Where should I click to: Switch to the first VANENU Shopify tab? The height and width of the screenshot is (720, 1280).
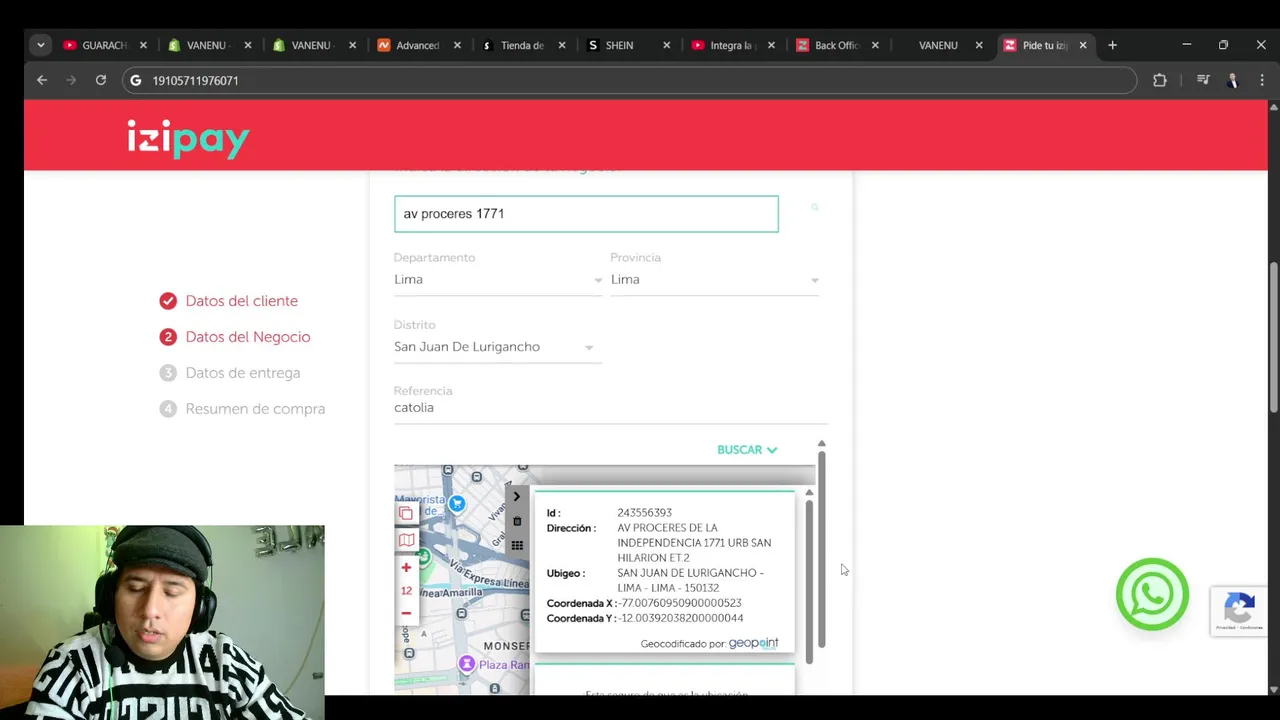point(208,45)
